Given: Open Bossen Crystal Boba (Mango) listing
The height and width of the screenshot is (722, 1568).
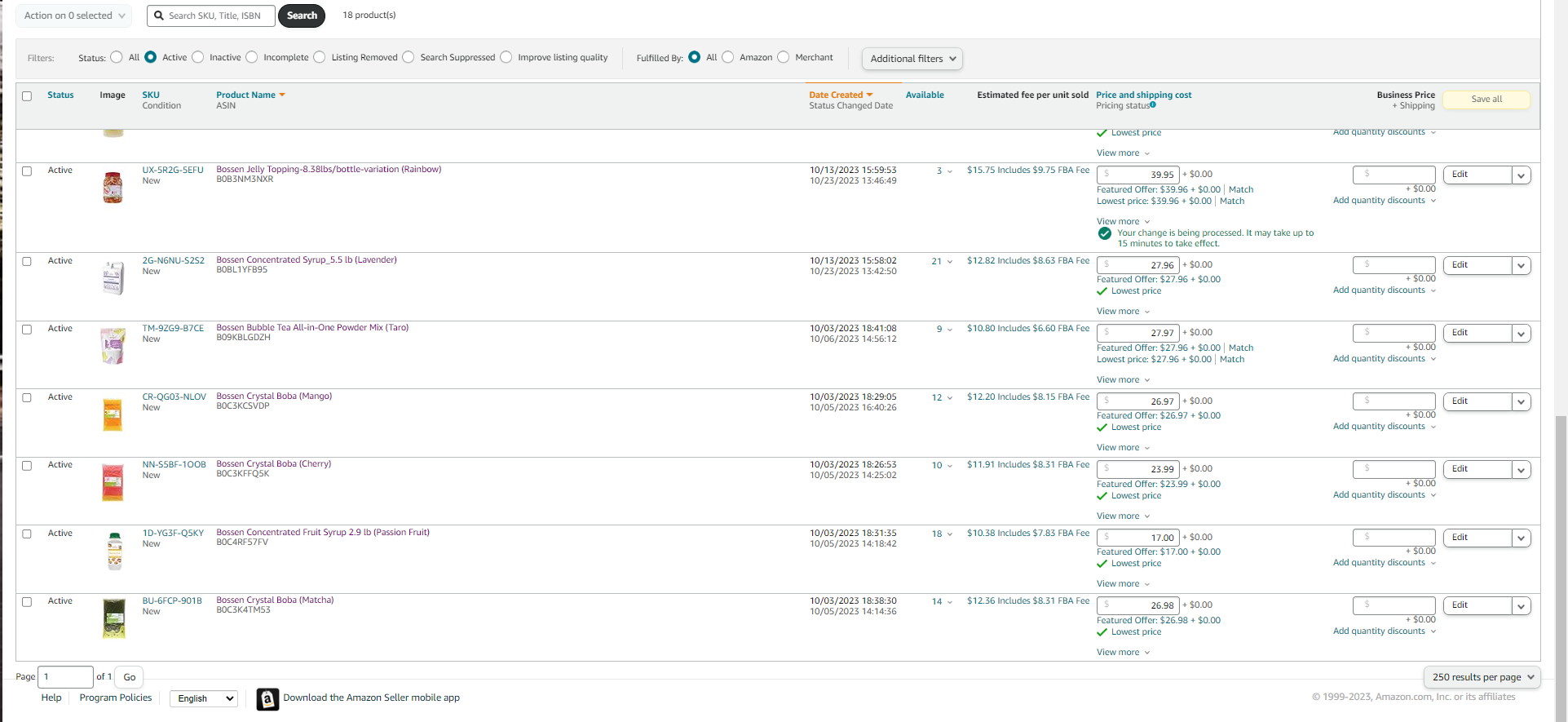Looking at the screenshot, I should (x=274, y=396).
